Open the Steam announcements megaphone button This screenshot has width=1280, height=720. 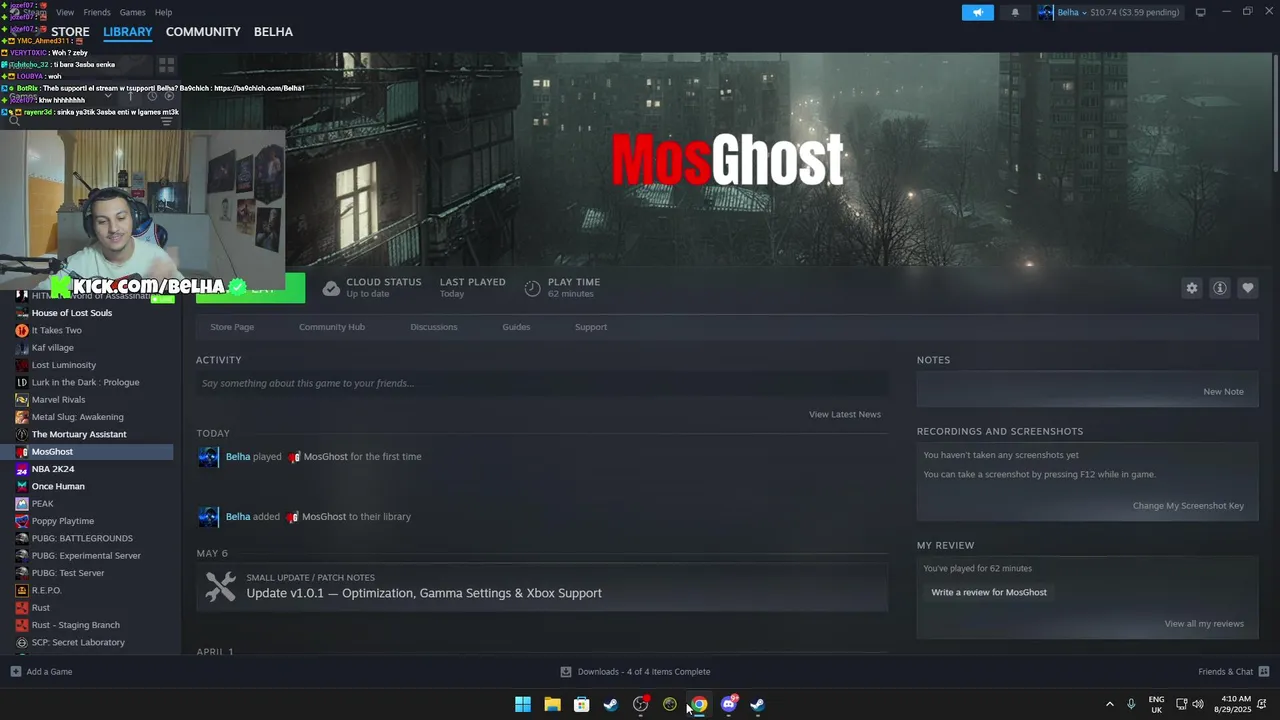coord(978,12)
